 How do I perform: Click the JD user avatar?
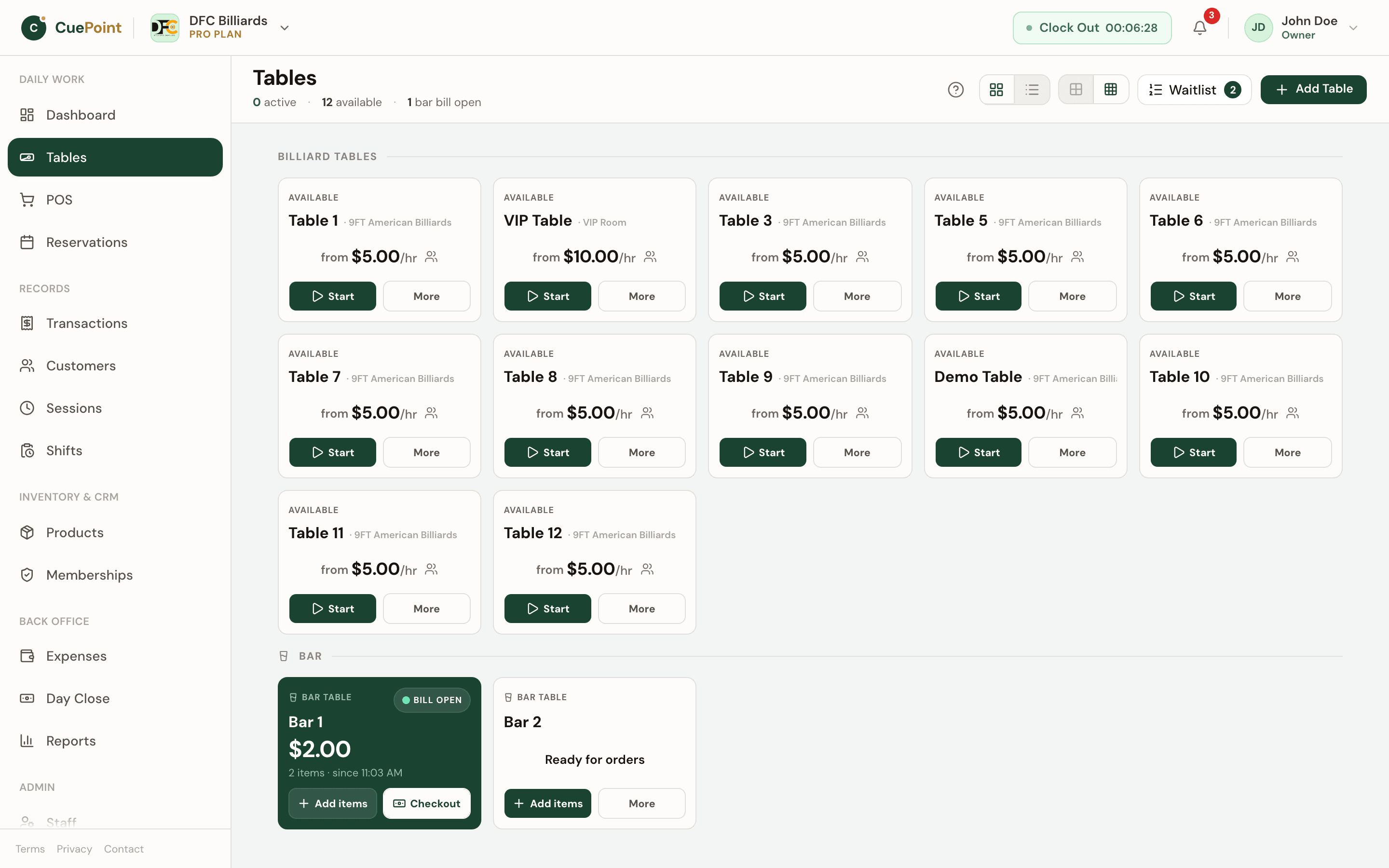coord(1258,27)
